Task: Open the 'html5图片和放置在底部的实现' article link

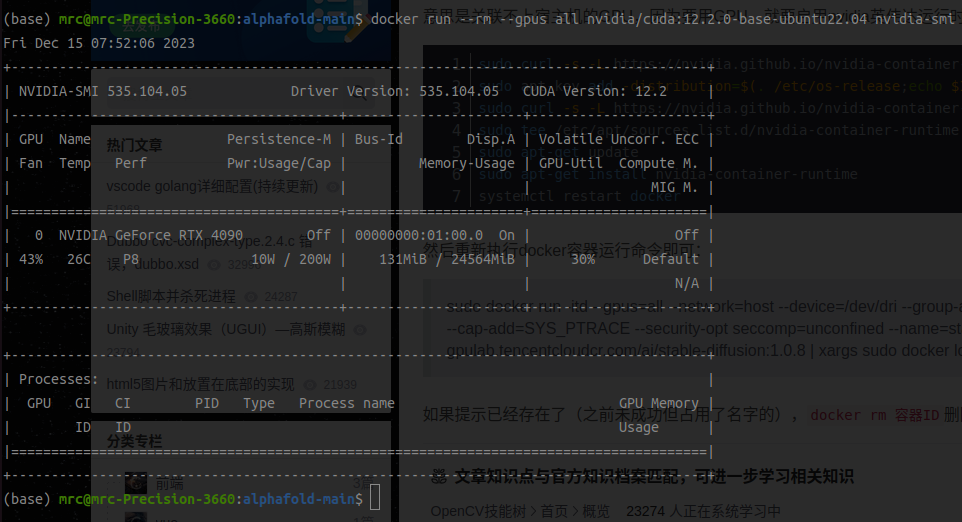Action: 201,385
